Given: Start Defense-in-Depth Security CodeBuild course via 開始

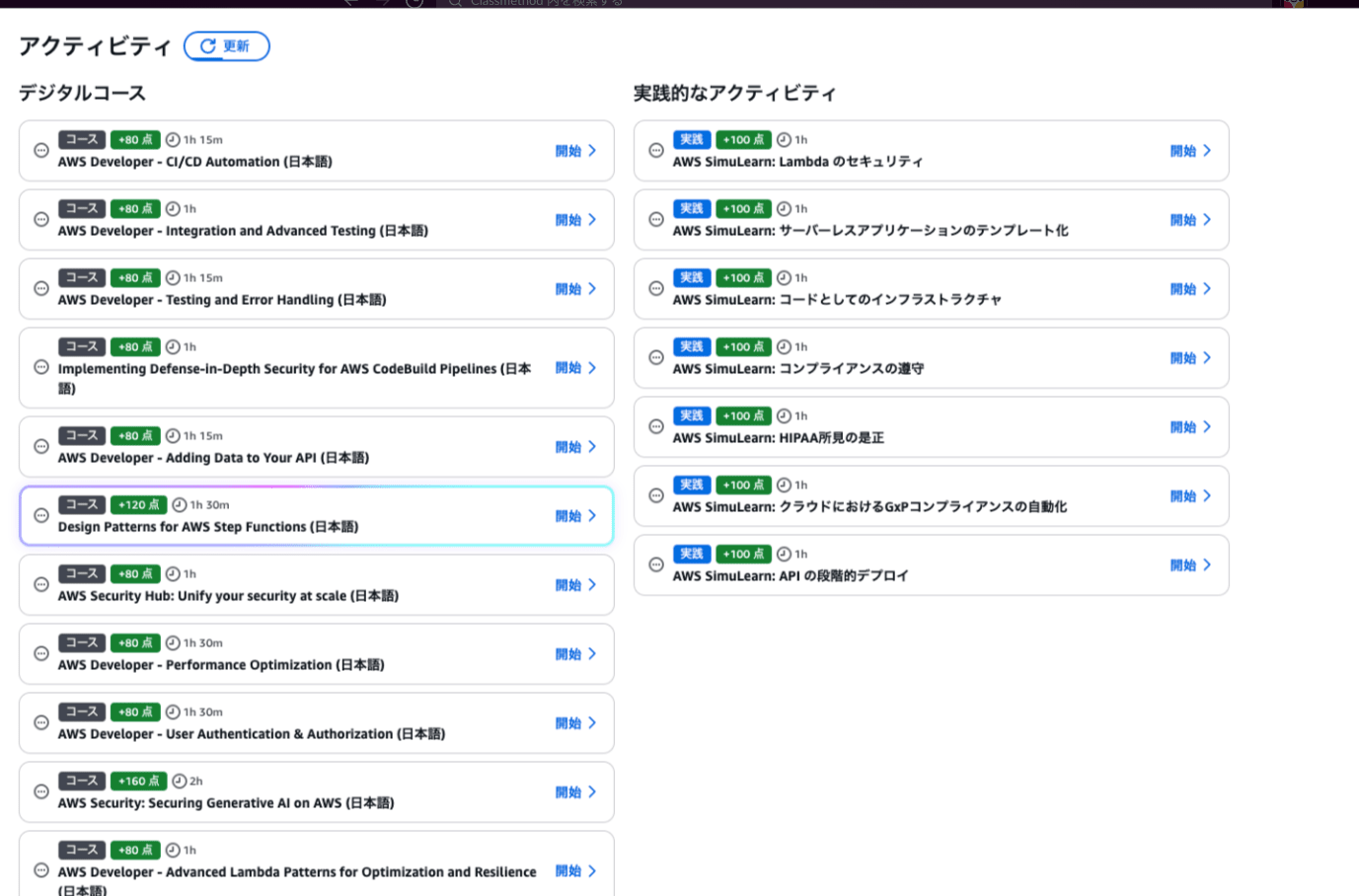Looking at the screenshot, I should coord(576,368).
